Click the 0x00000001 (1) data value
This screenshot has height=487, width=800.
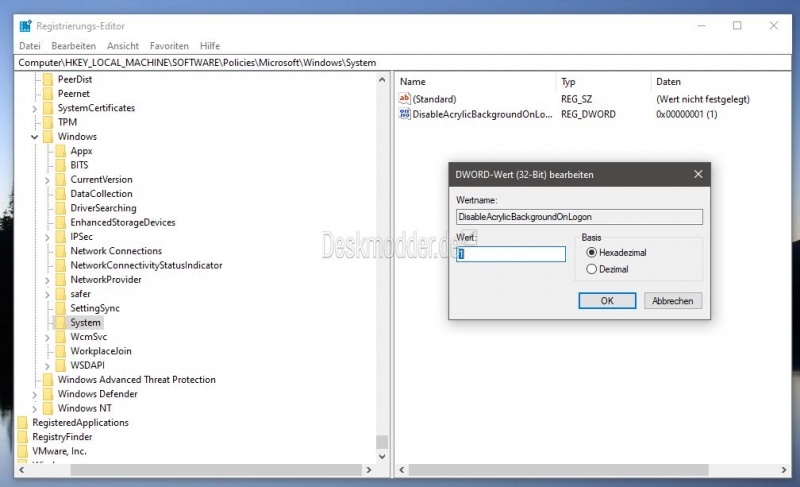686,114
